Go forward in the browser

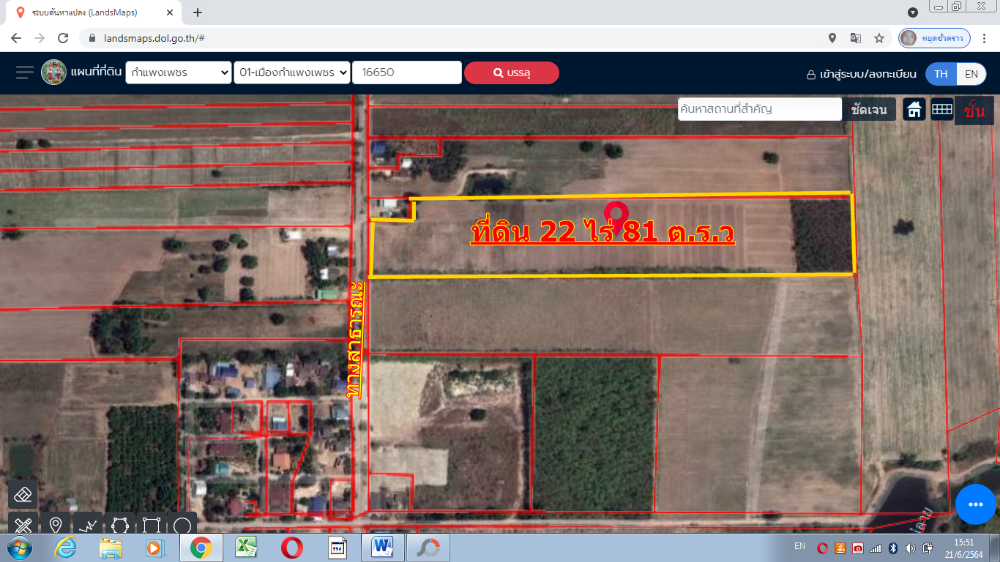(40, 38)
